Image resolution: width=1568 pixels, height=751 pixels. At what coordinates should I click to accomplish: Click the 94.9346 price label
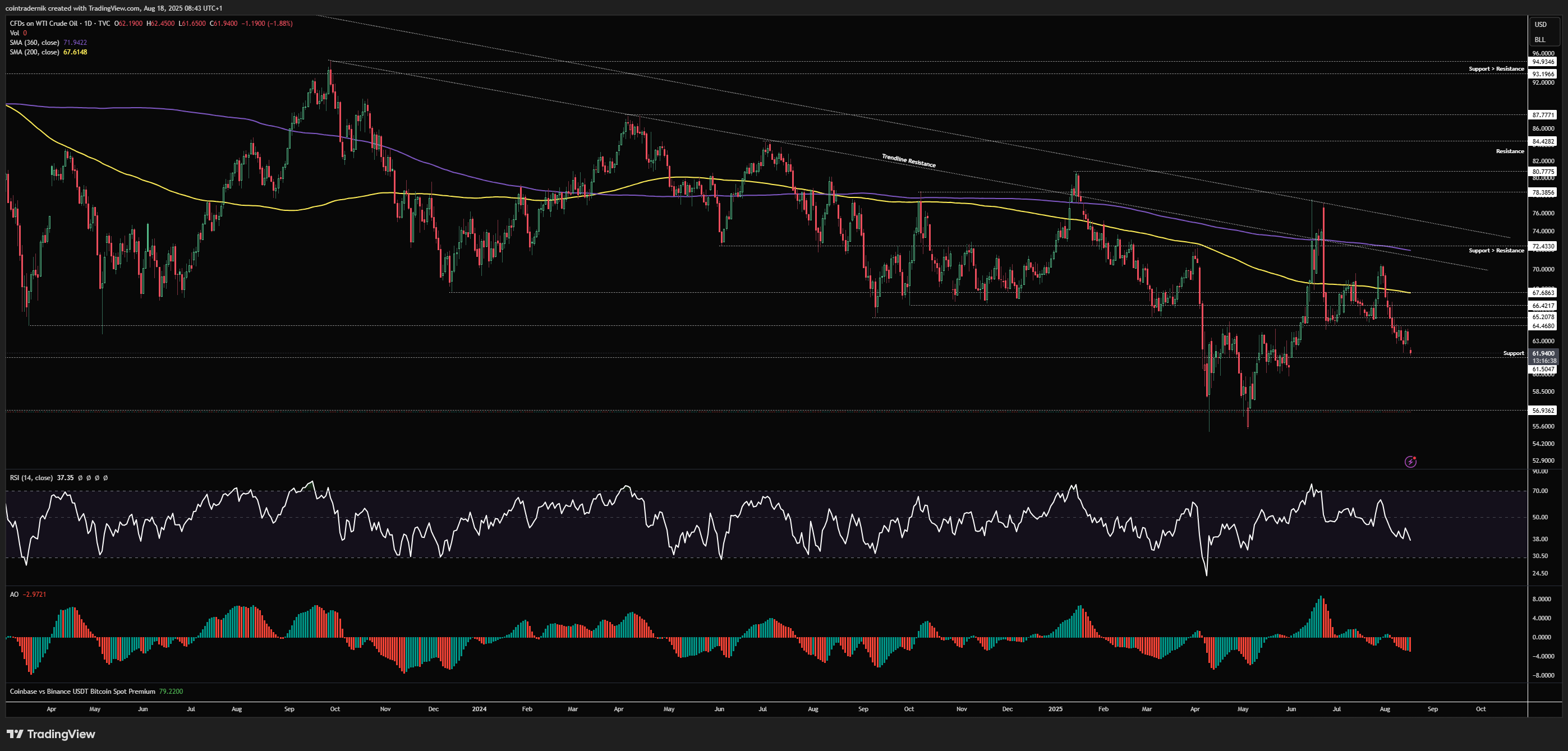pos(1543,62)
